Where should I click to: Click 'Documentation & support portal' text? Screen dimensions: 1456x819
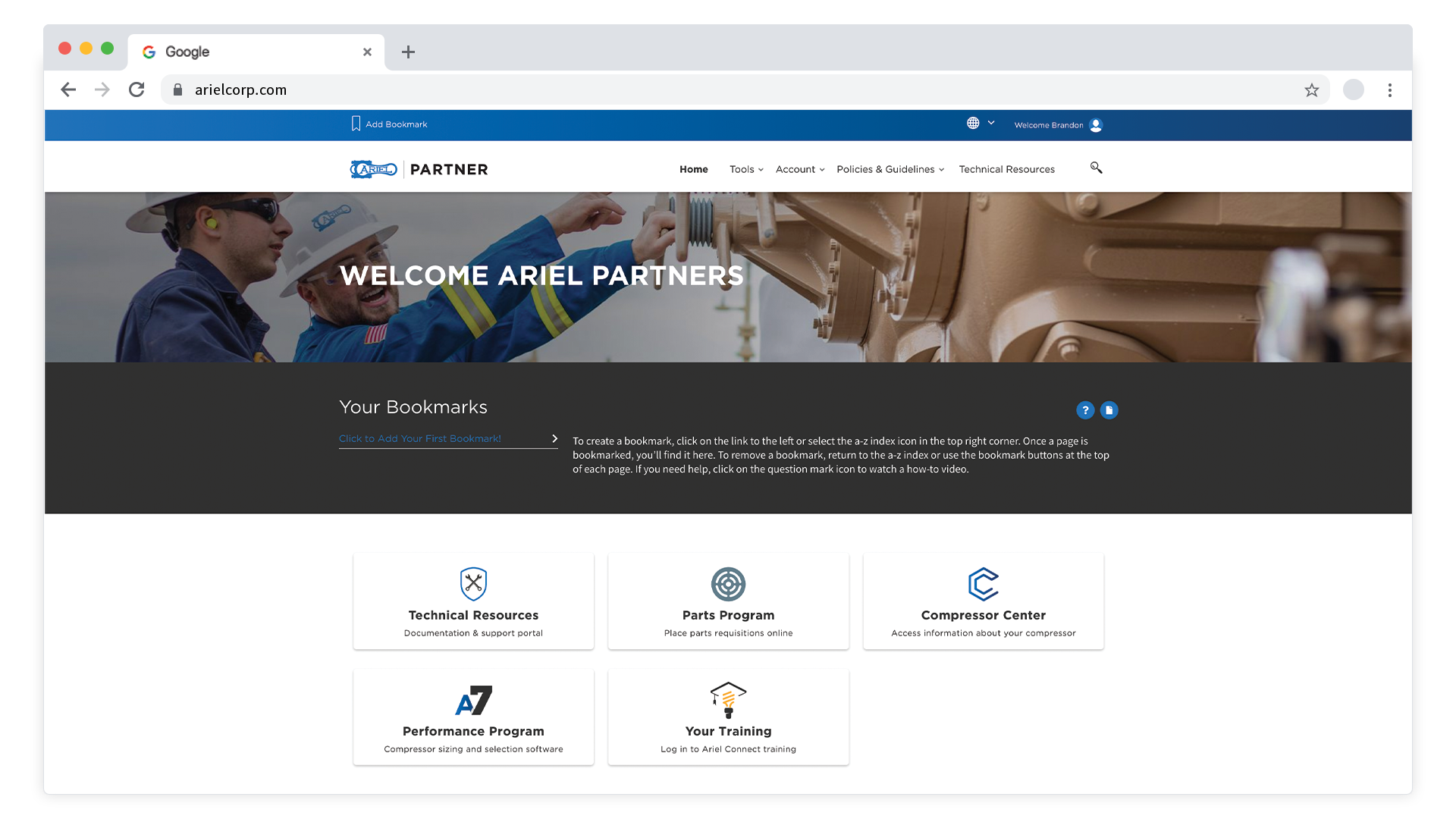pos(473,633)
